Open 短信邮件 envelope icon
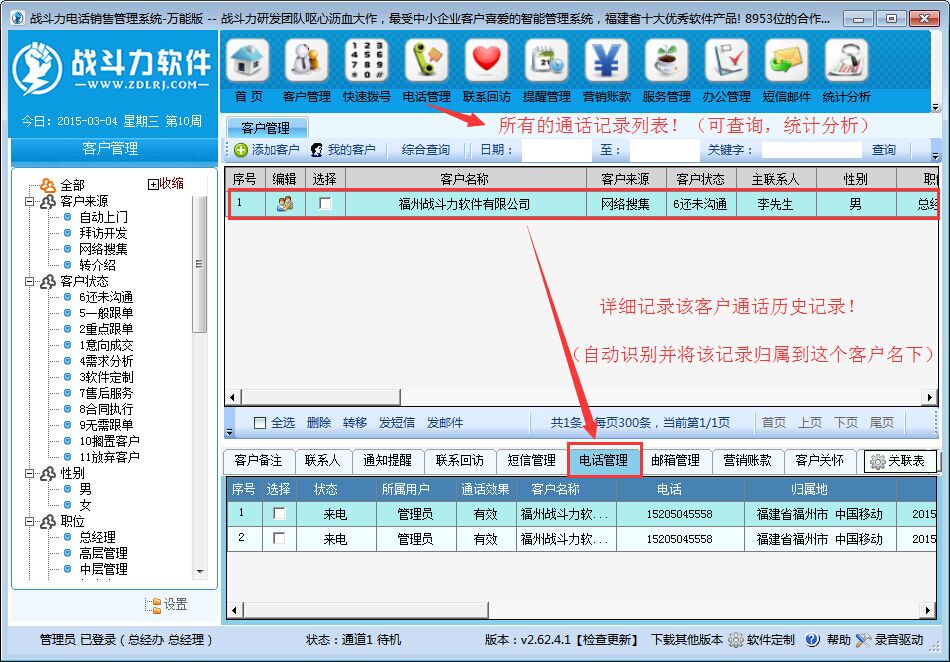 click(x=786, y=61)
